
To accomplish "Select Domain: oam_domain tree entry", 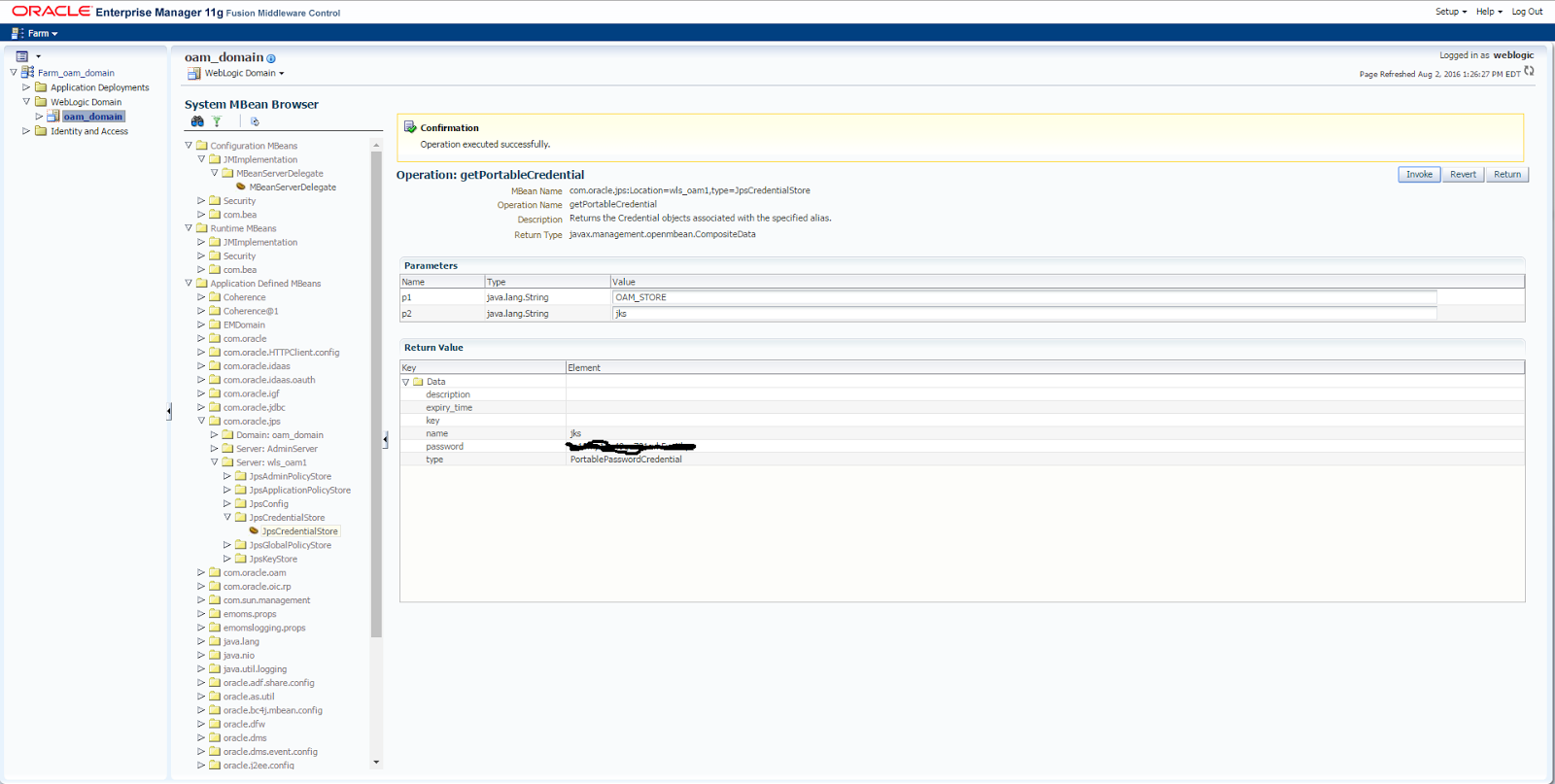I will (280, 435).
